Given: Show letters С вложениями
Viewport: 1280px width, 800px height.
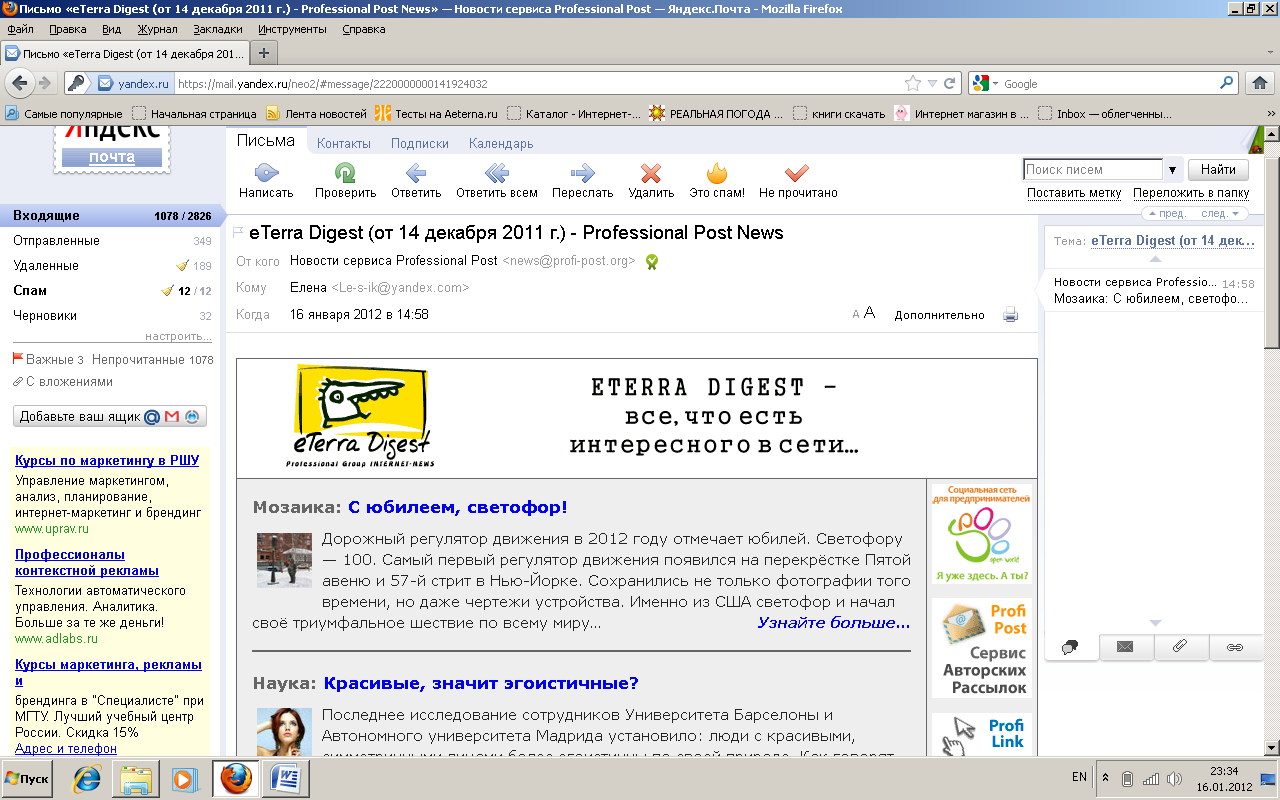Looking at the screenshot, I should pyautogui.click(x=69, y=382).
